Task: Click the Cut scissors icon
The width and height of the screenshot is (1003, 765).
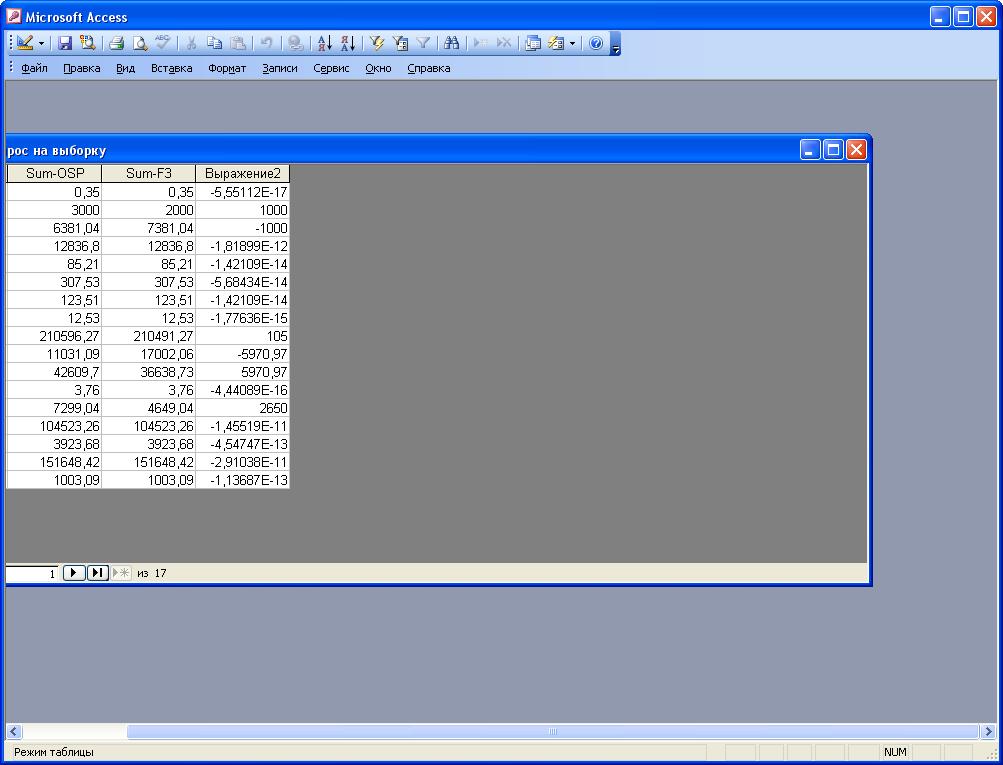Action: point(191,43)
